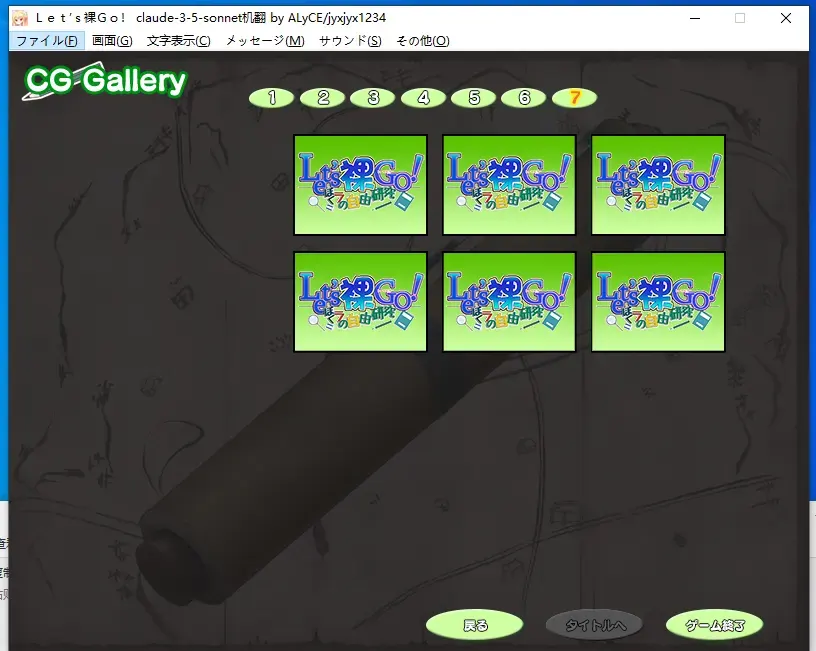
Task: Click the ゲーム終了 quit button
Action: [715, 624]
